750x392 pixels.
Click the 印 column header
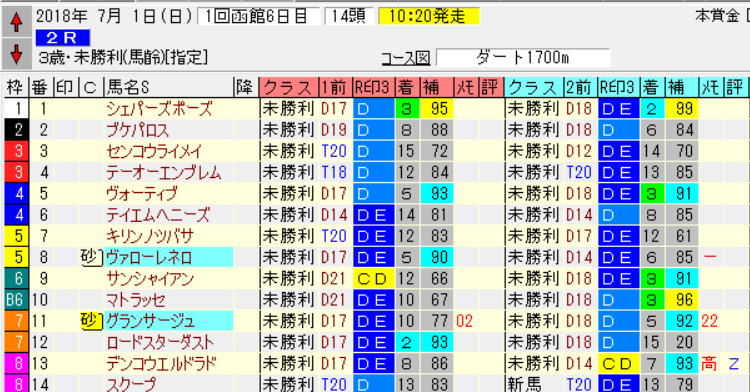click(66, 87)
